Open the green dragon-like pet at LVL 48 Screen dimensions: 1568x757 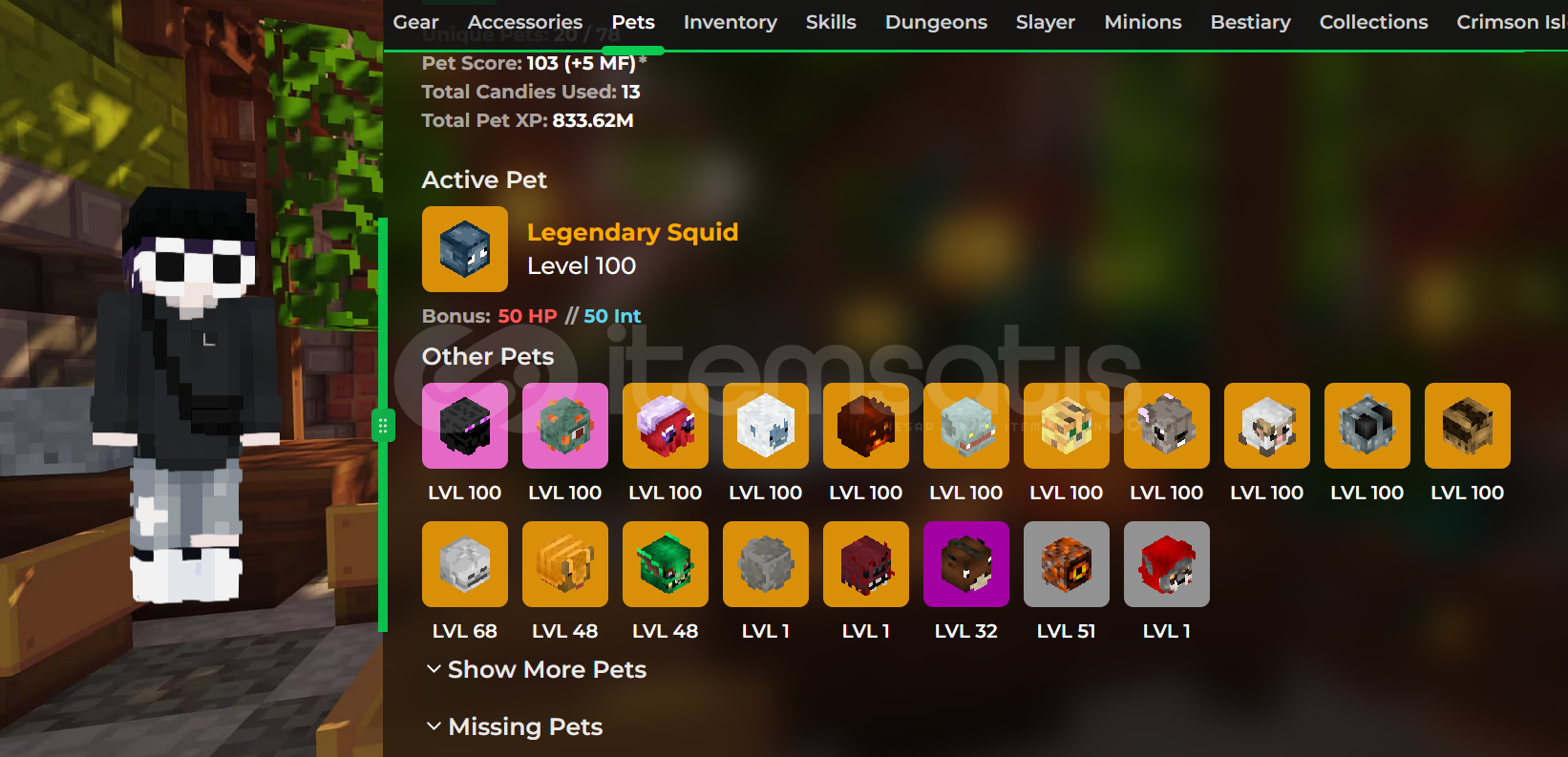[666, 564]
